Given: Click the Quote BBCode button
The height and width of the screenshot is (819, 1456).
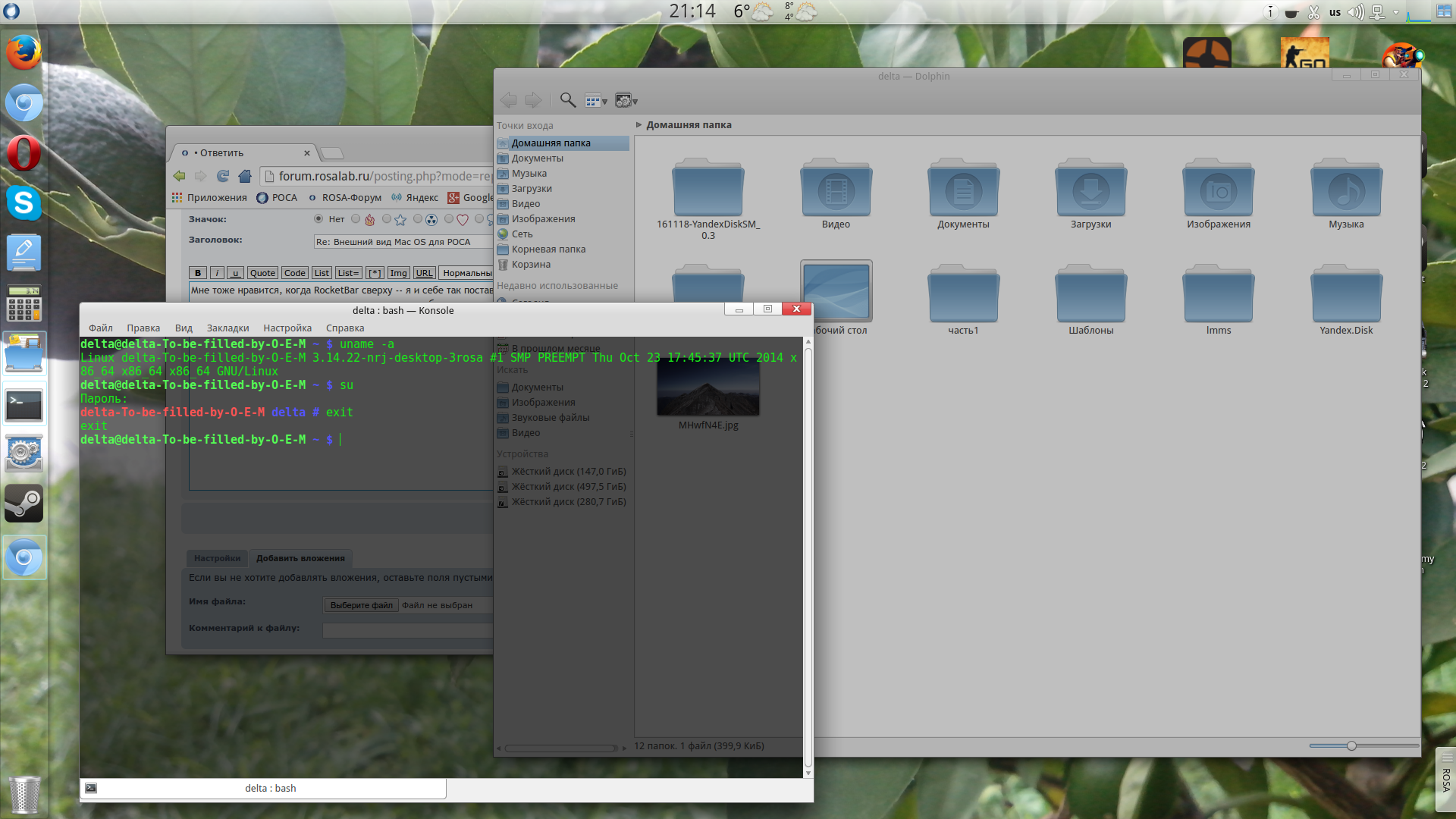Looking at the screenshot, I should [x=262, y=273].
